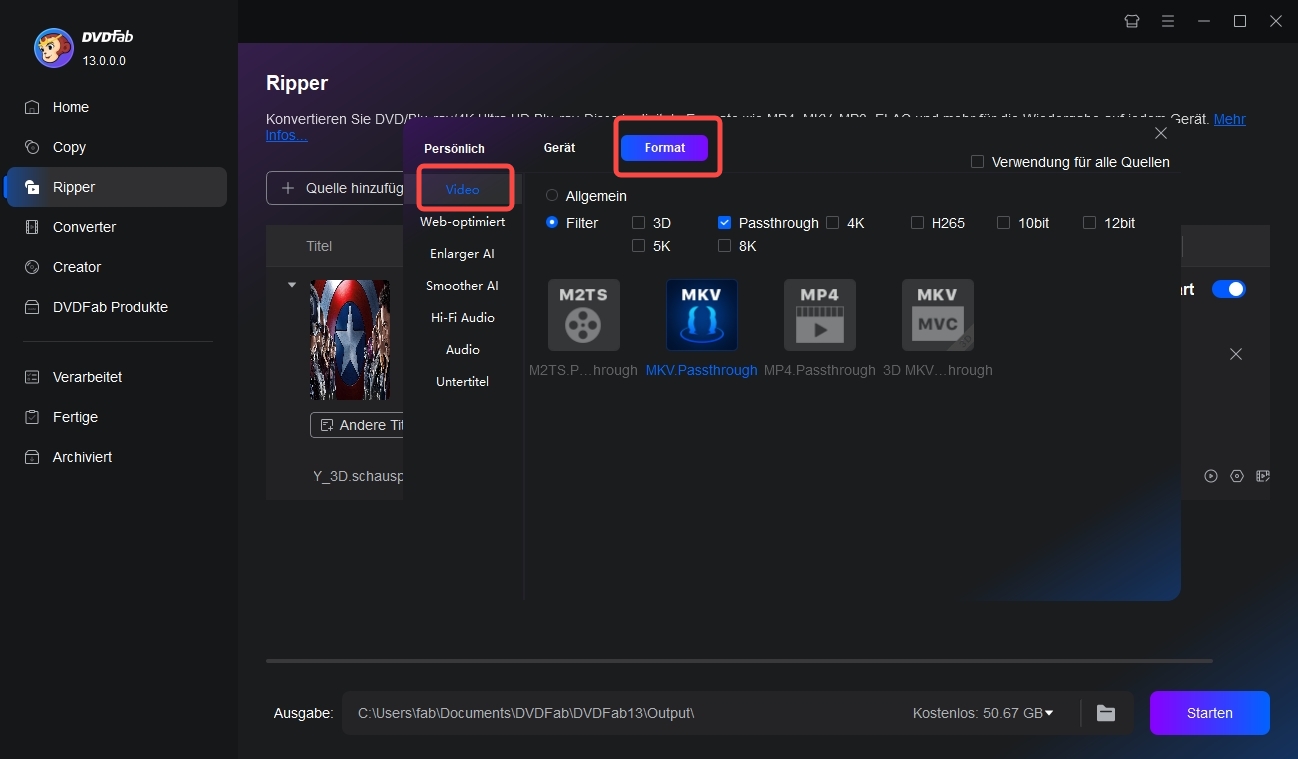Select the Ripper module
This screenshot has height=759, width=1298.
[117, 187]
